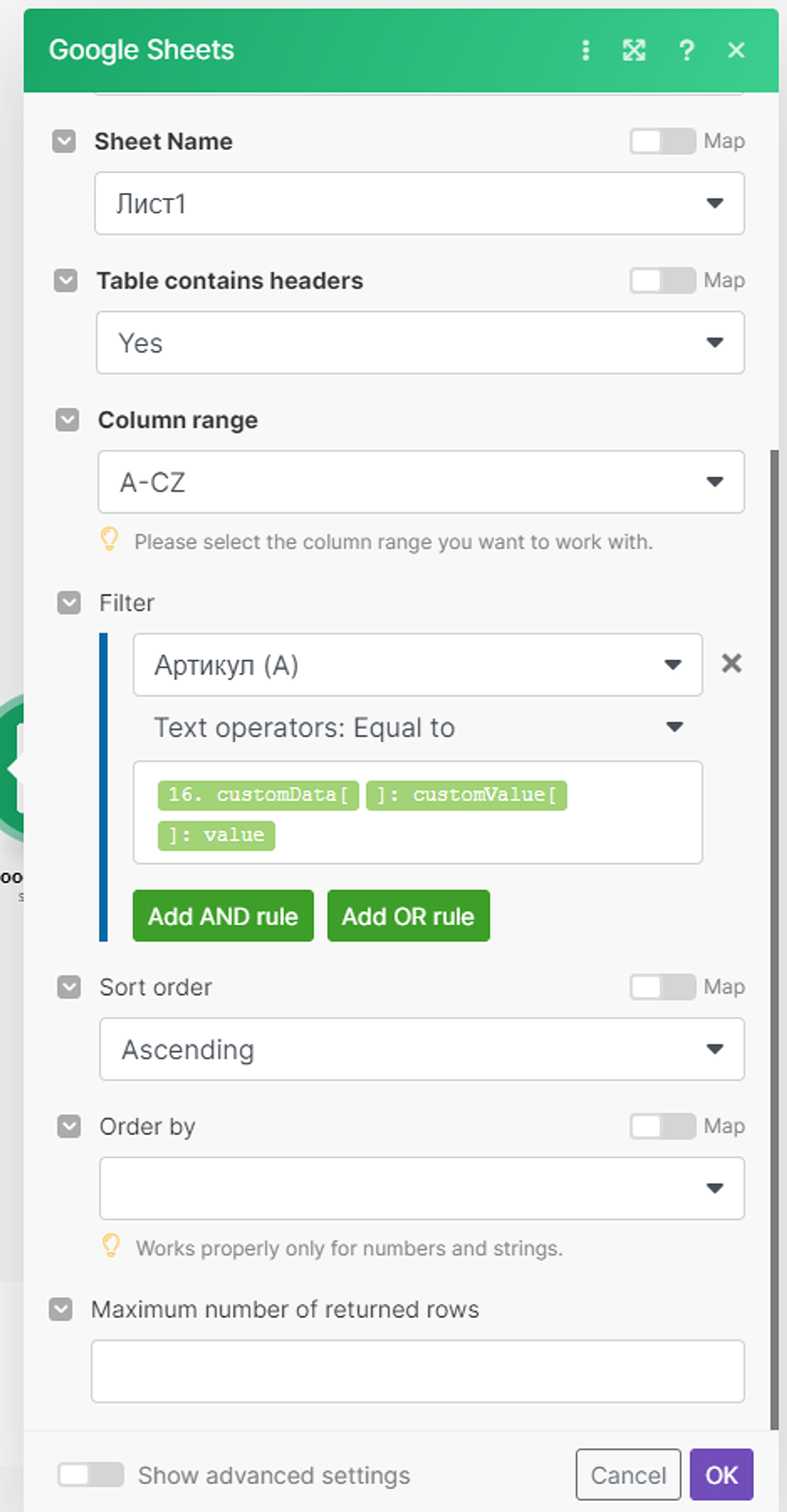Image resolution: width=787 pixels, height=1512 pixels.
Task: Click the Add AND rule button
Action: pyautogui.click(x=223, y=916)
